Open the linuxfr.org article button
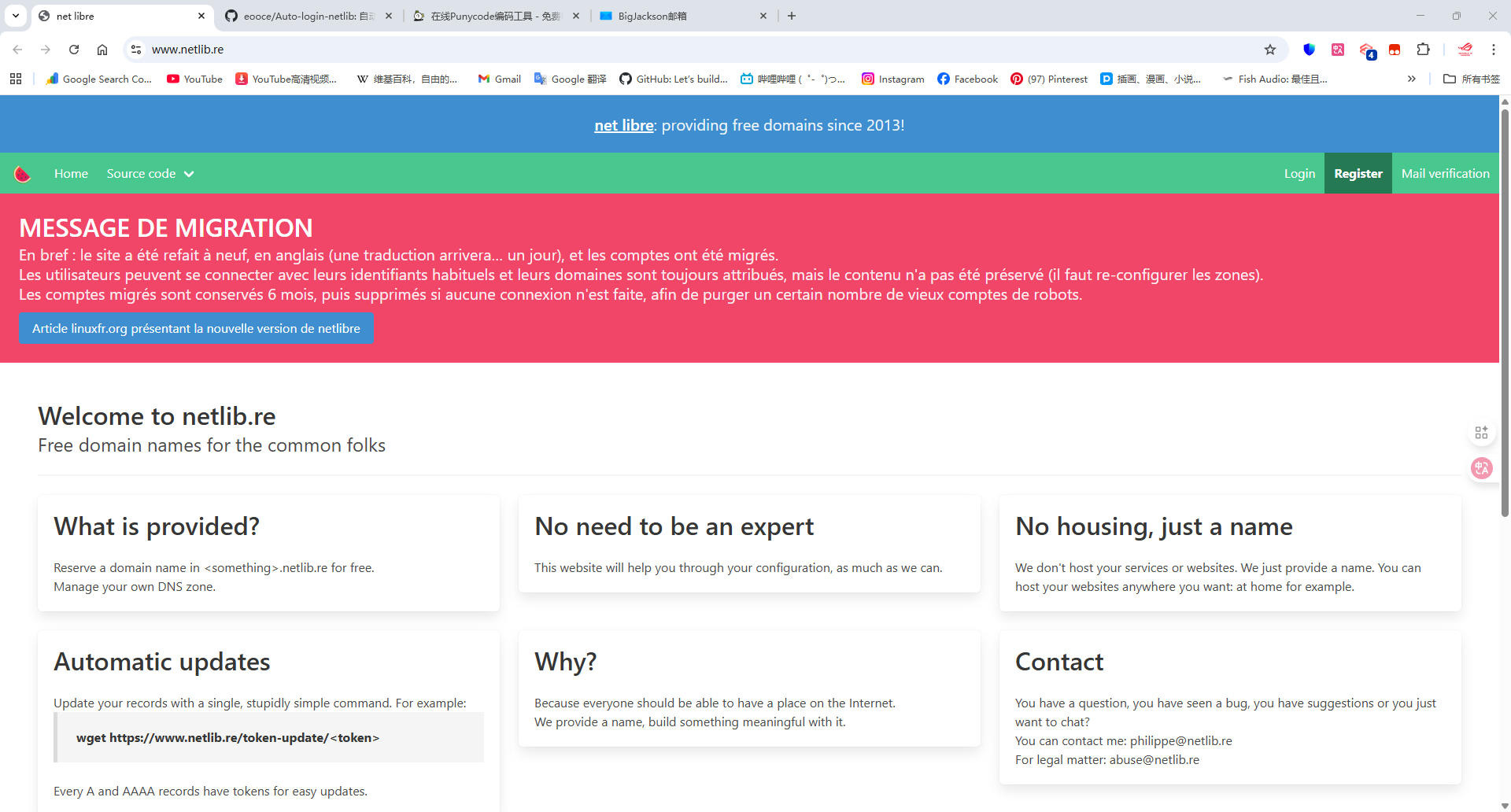The height and width of the screenshot is (812, 1511). [x=196, y=329]
